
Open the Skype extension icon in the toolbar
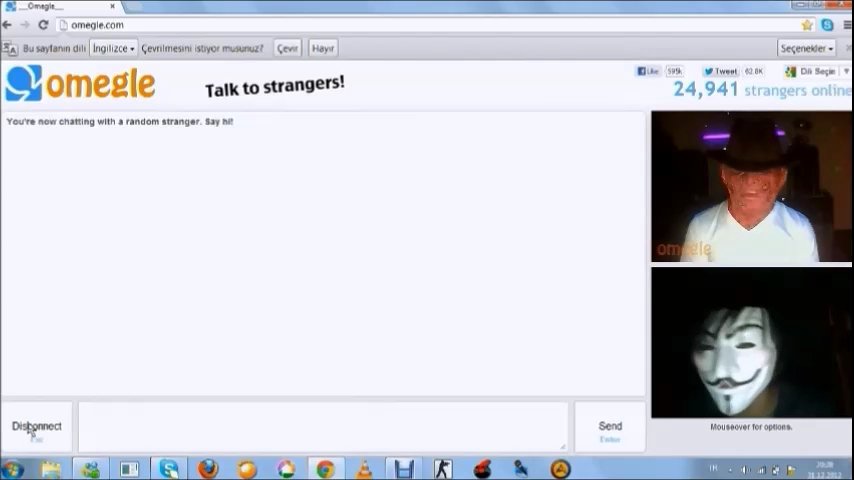827,25
